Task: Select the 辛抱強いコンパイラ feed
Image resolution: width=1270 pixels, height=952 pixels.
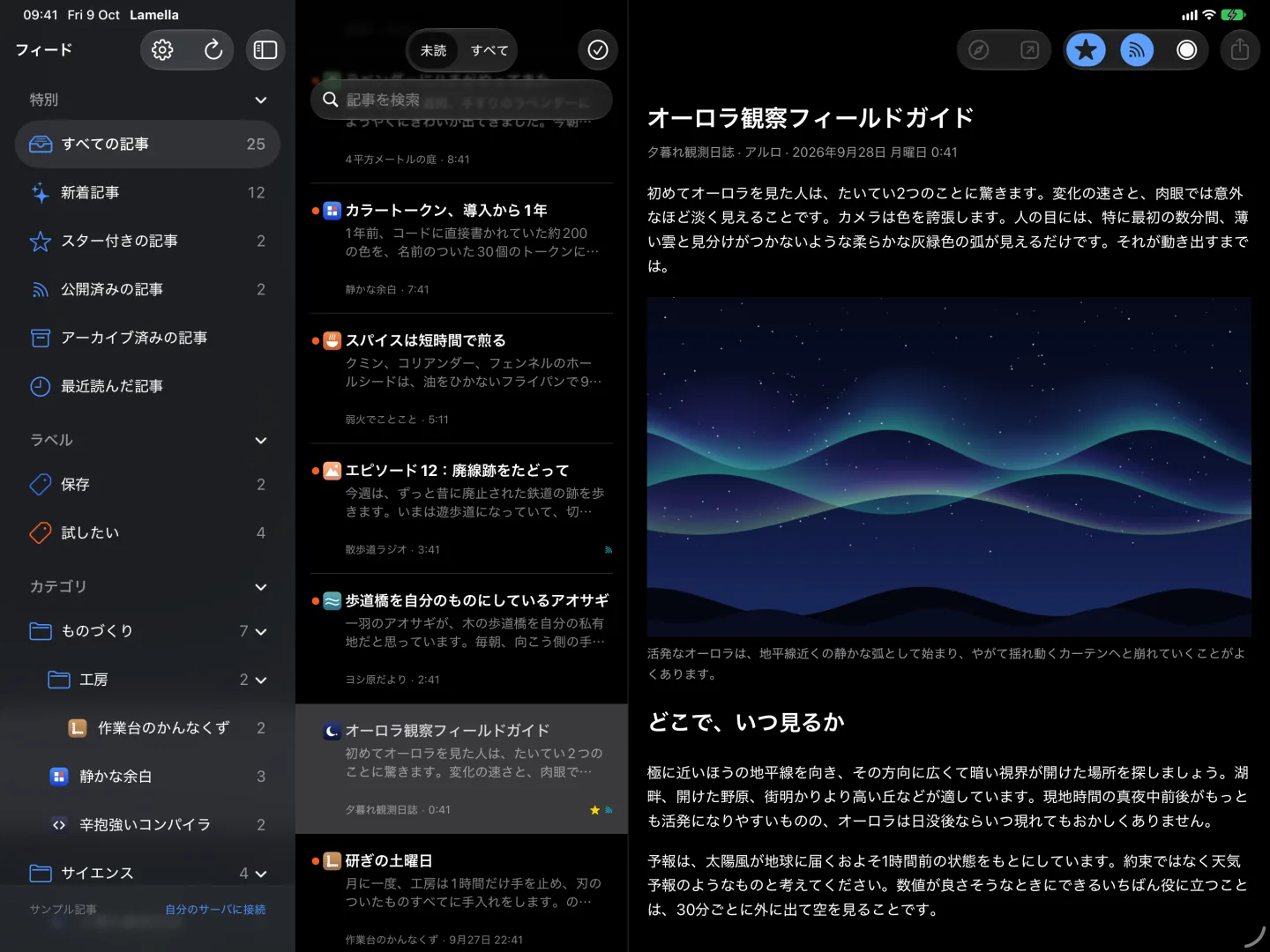Action: [x=147, y=825]
